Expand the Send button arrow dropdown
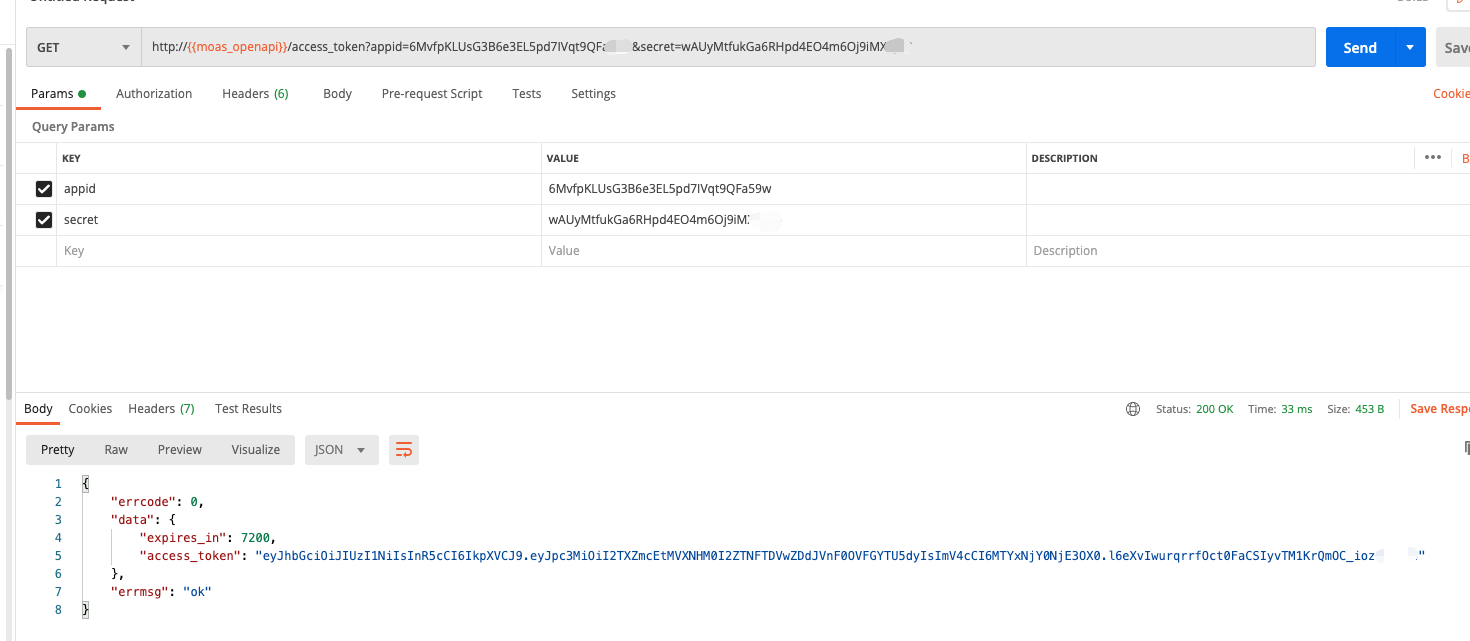Image resolution: width=1470 pixels, height=641 pixels. [x=1410, y=47]
